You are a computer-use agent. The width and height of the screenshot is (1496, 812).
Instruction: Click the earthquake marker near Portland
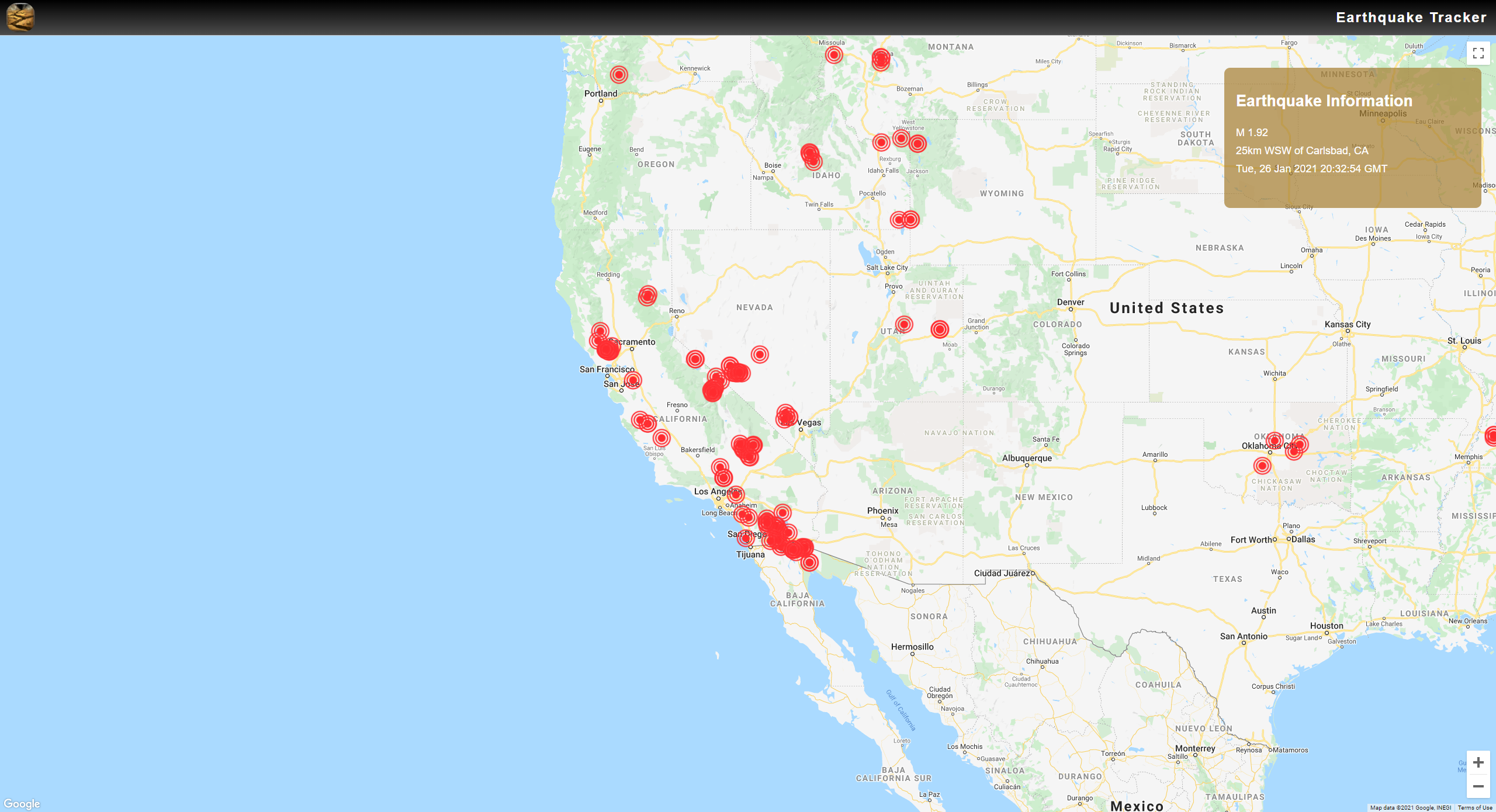619,75
